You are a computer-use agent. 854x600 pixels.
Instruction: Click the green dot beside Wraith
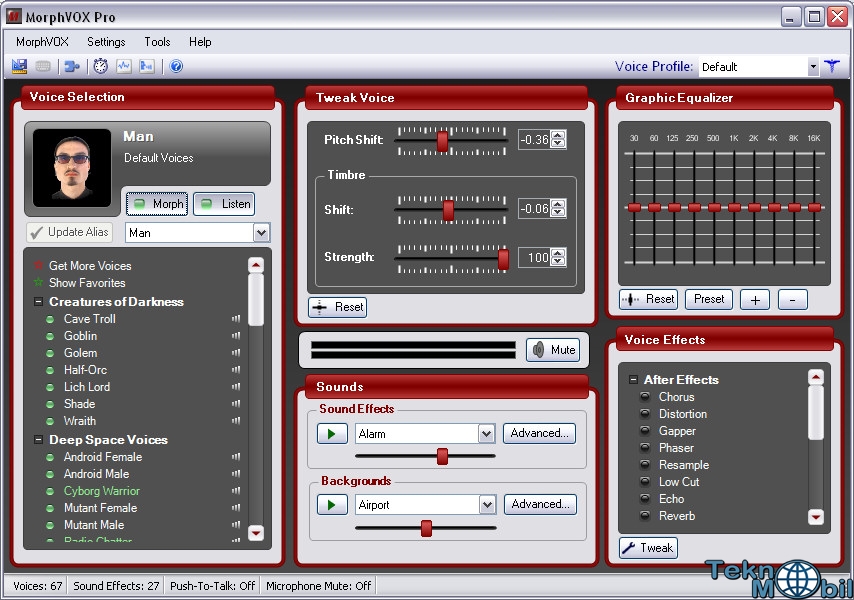click(x=50, y=421)
